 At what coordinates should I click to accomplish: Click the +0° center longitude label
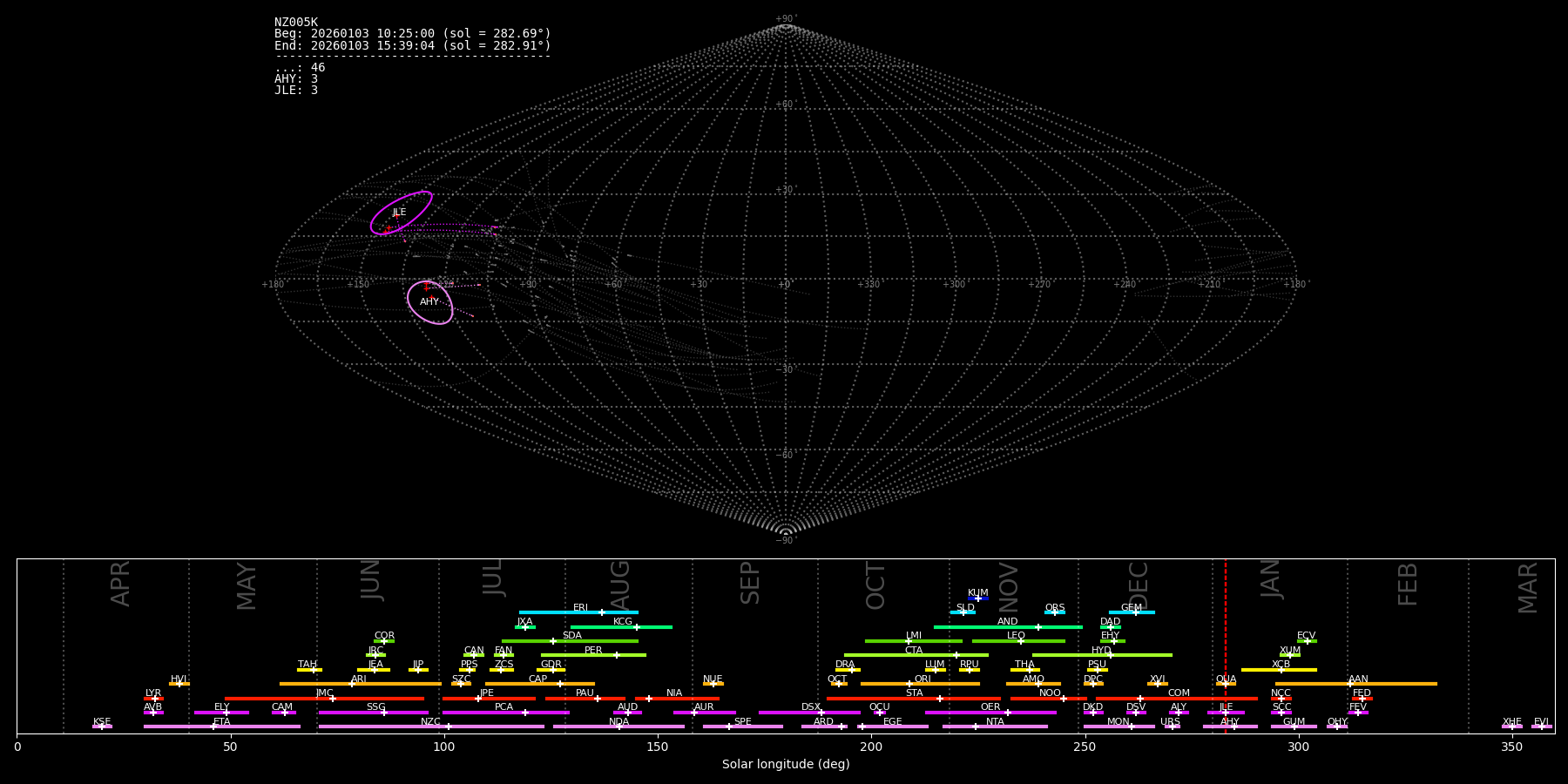click(785, 285)
